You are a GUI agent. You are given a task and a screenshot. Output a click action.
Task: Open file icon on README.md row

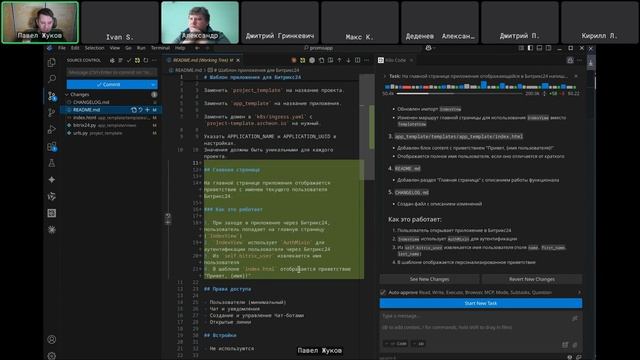(133, 110)
